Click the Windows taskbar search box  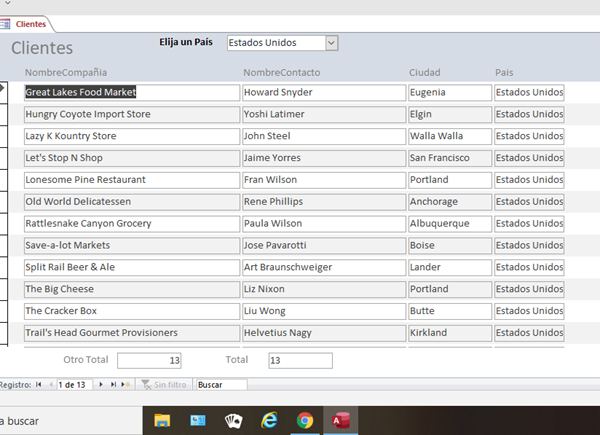tap(71, 421)
